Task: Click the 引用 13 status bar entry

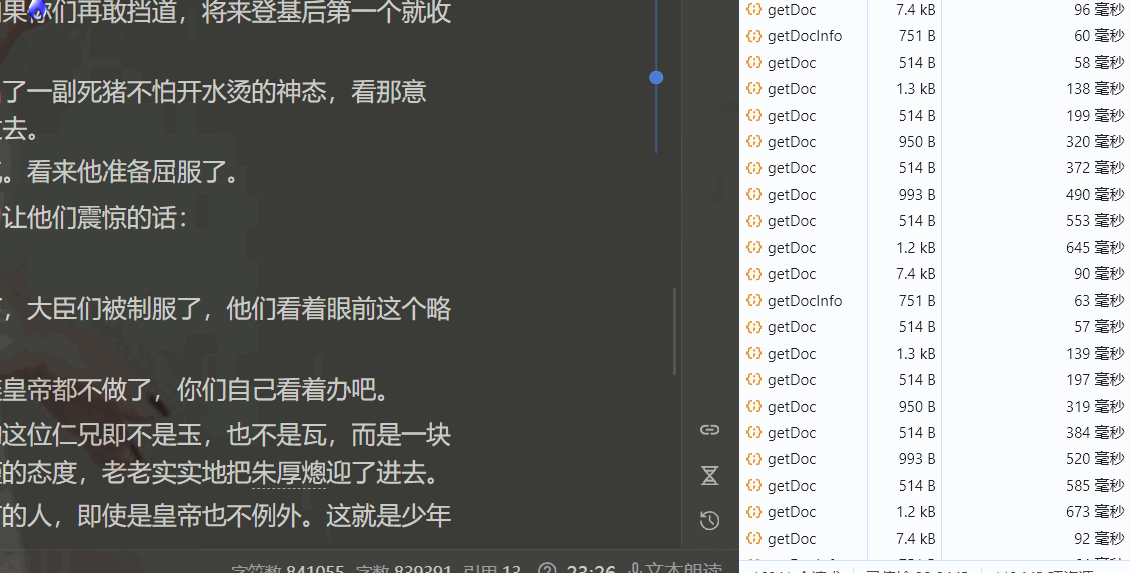Action: point(492,569)
